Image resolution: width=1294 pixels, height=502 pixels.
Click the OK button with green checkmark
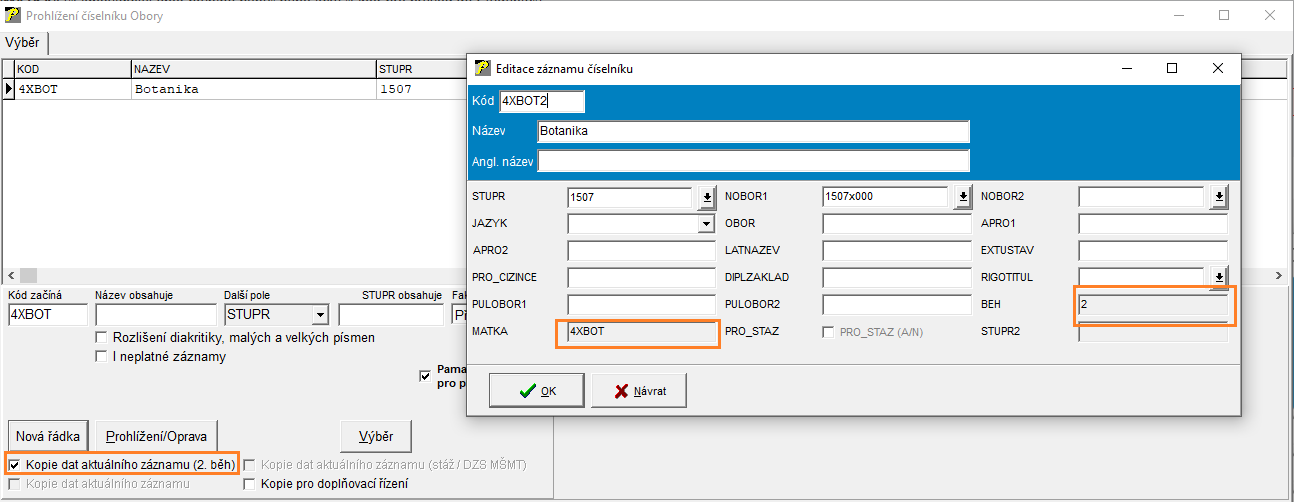pyautogui.click(x=538, y=391)
